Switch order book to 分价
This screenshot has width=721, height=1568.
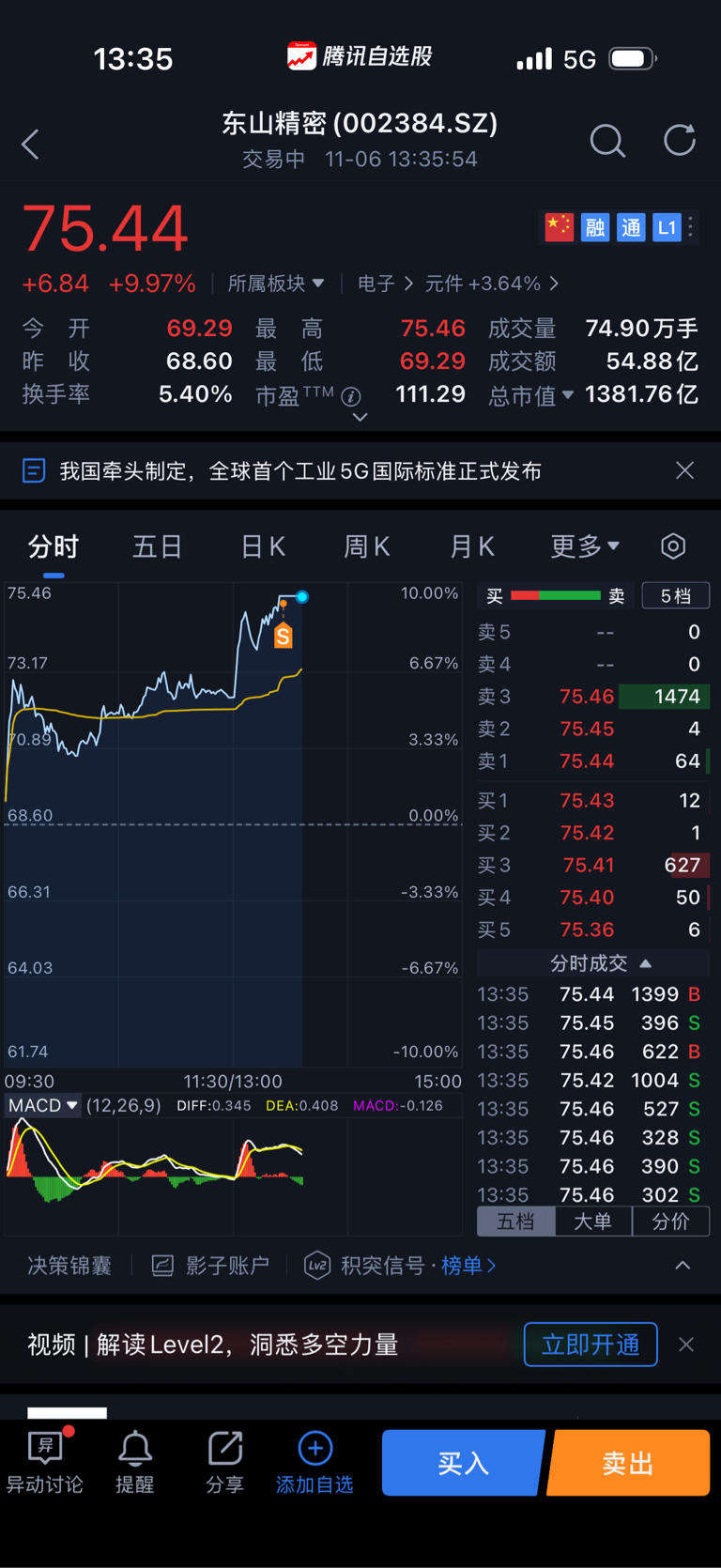tap(669, 1222)
